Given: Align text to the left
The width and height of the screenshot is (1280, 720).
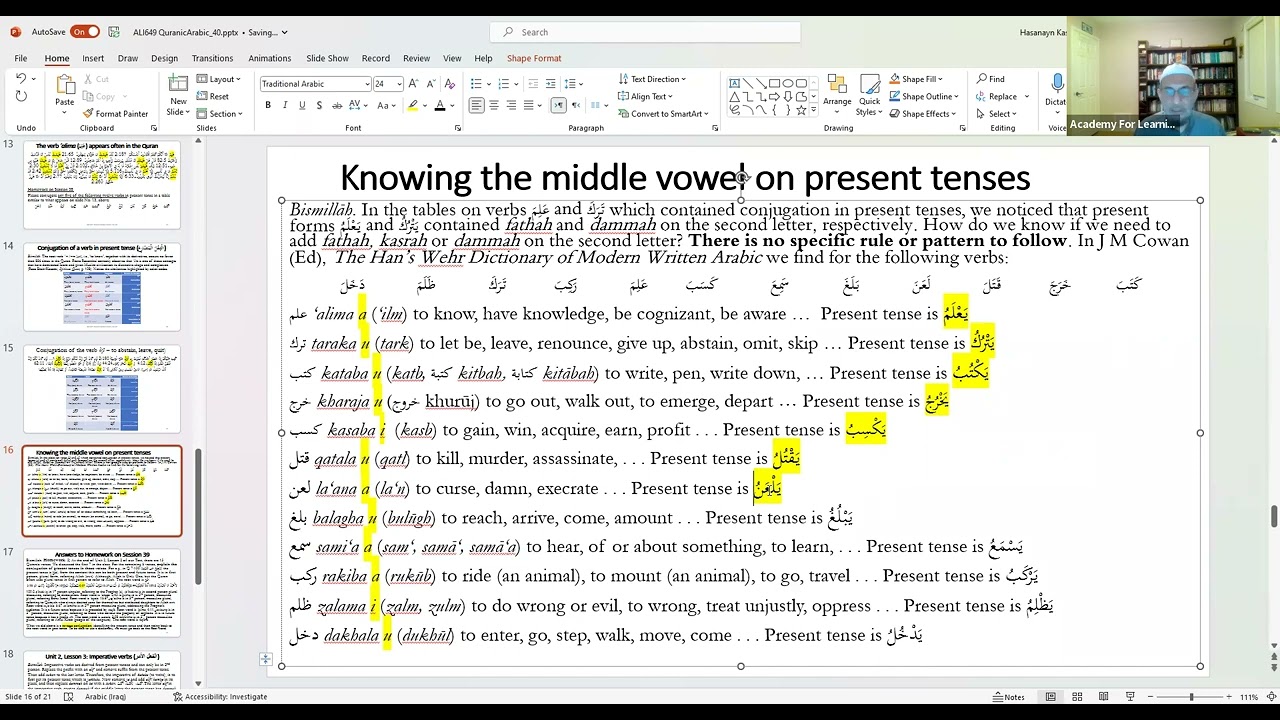Looking at the screenshot, I should point(477,105).
